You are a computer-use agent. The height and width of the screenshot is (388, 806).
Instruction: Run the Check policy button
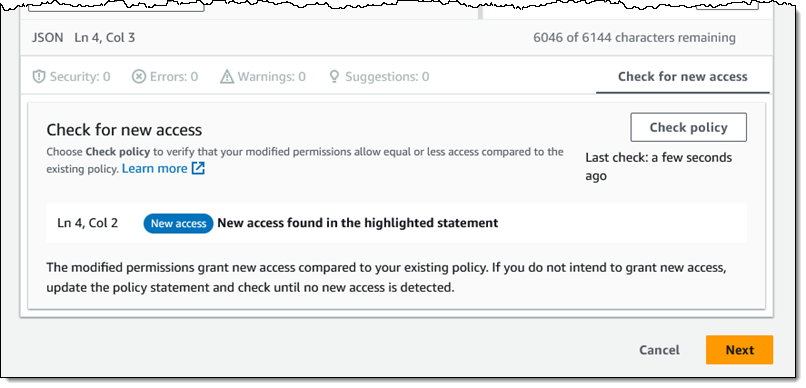[x=688, y=127]
